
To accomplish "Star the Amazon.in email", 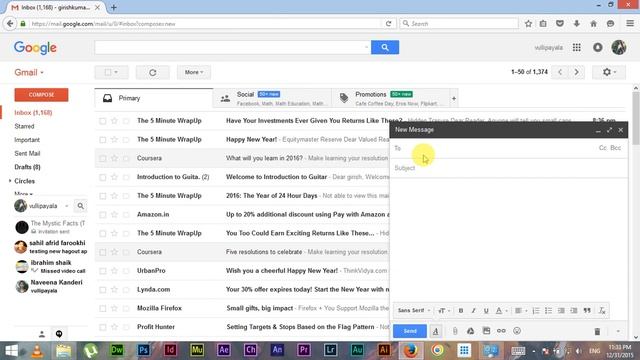I will [x=114, y=215].
